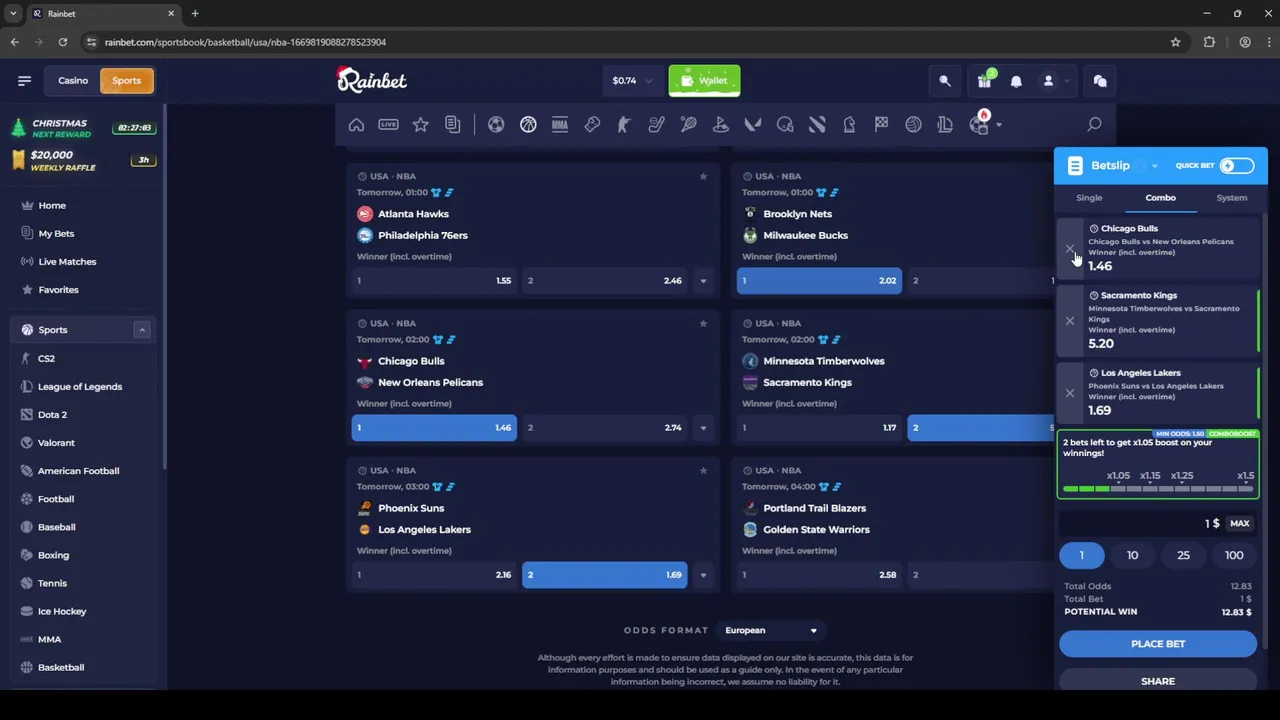Select the Valorant icon in sports bar
Image resolution: width=1280 pixels, height=720 pixels.
[x=752, y=125]
